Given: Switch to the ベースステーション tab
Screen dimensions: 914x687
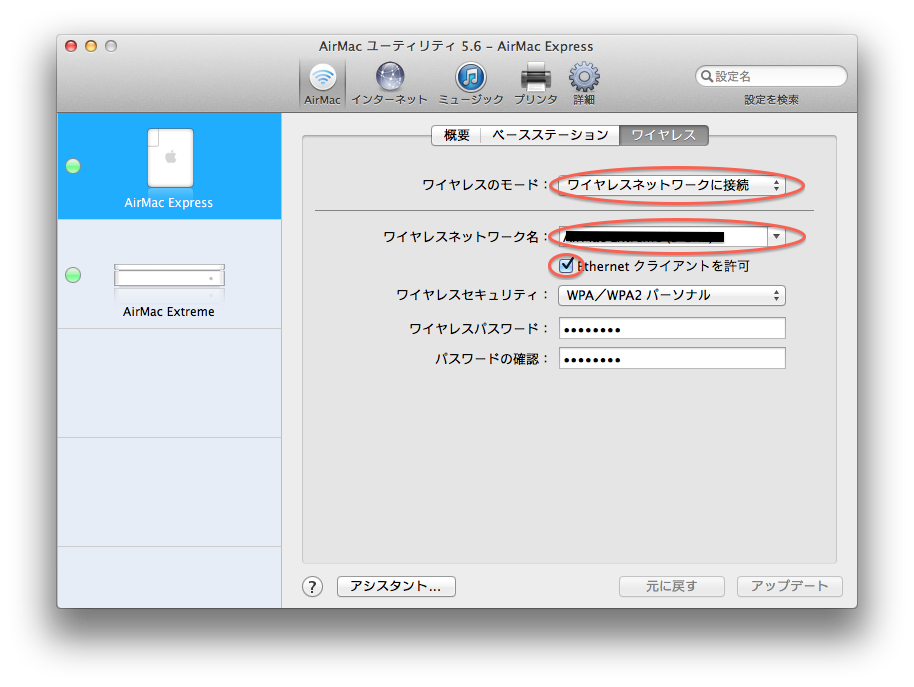Looking at the screenshot, I should tap(550, 135).
